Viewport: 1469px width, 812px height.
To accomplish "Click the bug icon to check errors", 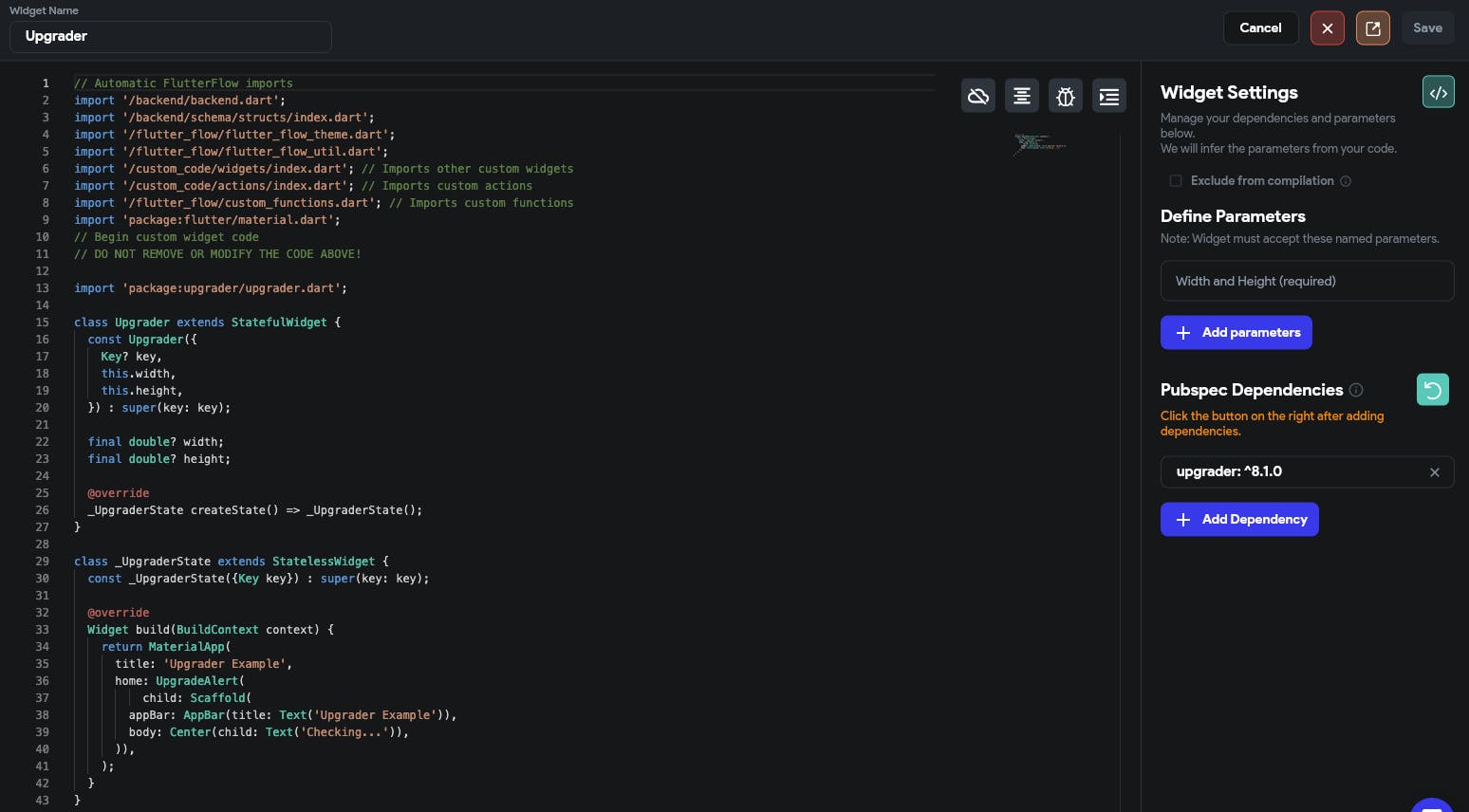I will pyautogui.click(x=1065, y=96).
